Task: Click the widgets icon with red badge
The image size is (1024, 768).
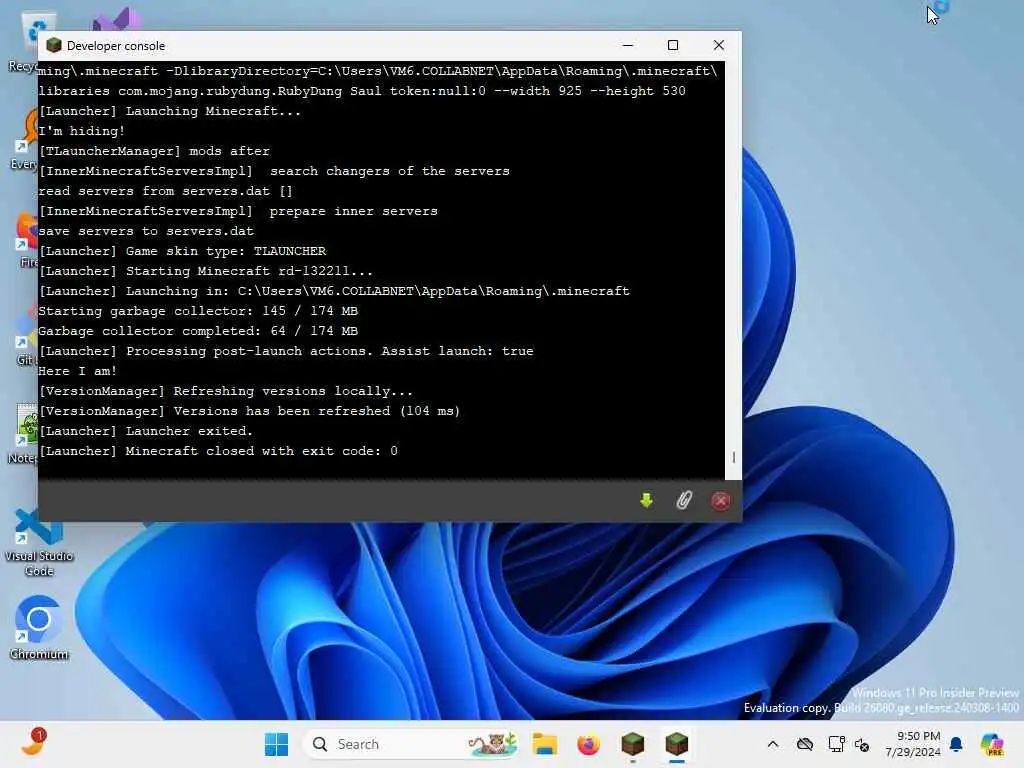Action: (33, 743)
